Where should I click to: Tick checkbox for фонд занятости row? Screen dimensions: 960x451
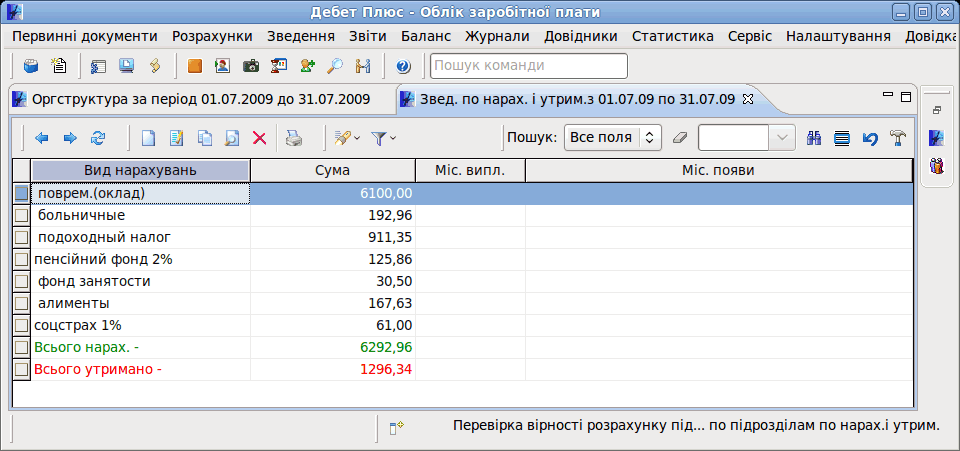(21, 281)
